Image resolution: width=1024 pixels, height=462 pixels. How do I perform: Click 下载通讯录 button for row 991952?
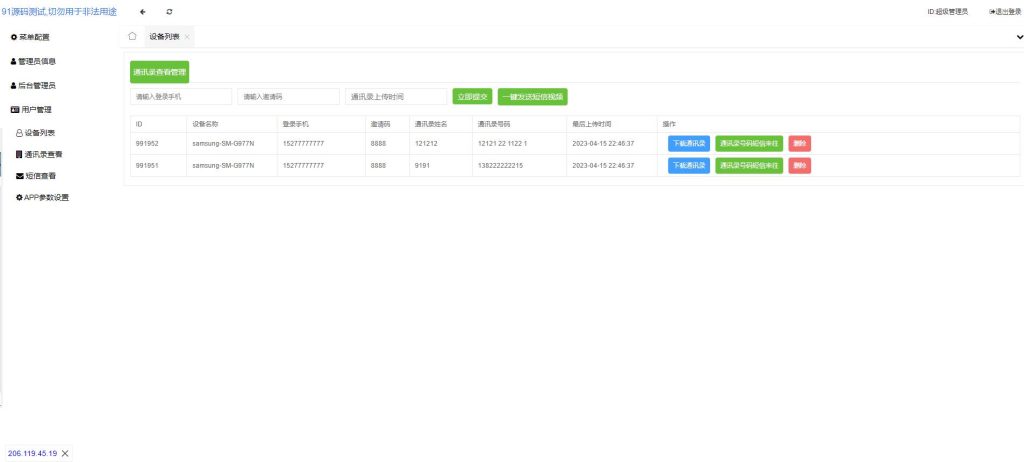(688, 144)
